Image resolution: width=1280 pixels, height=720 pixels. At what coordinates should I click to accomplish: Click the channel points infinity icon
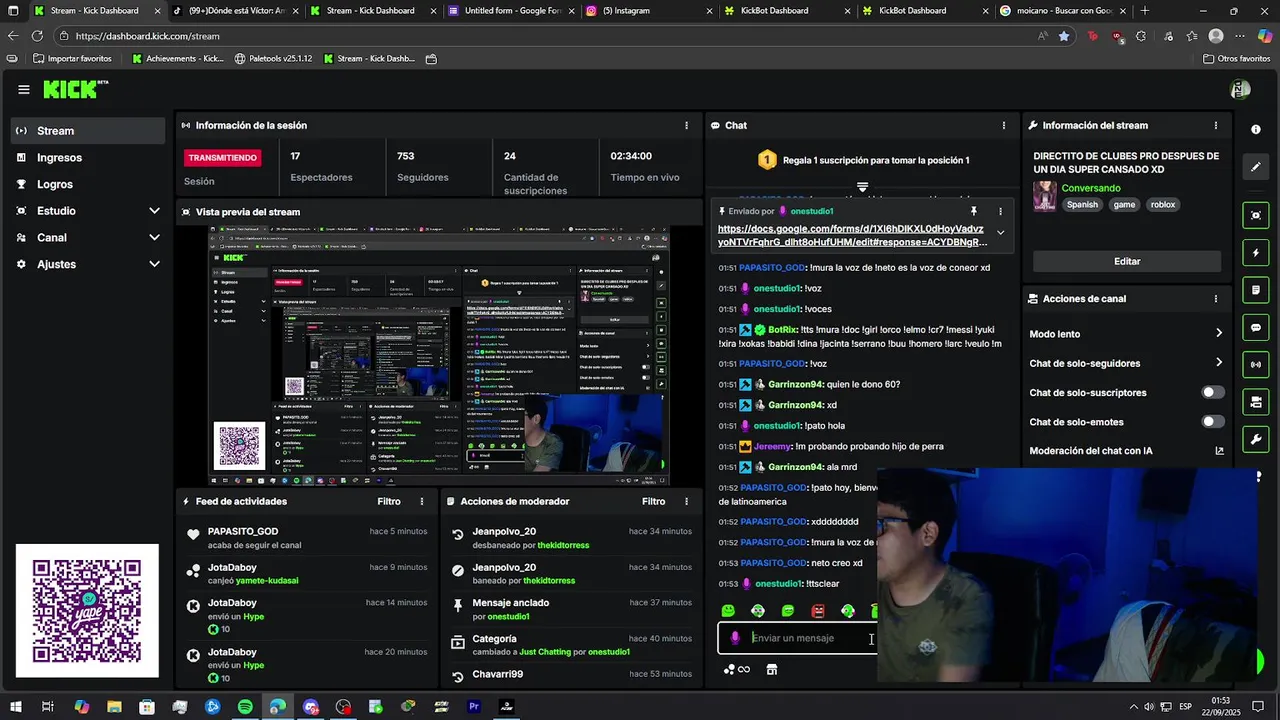[737, 670]
